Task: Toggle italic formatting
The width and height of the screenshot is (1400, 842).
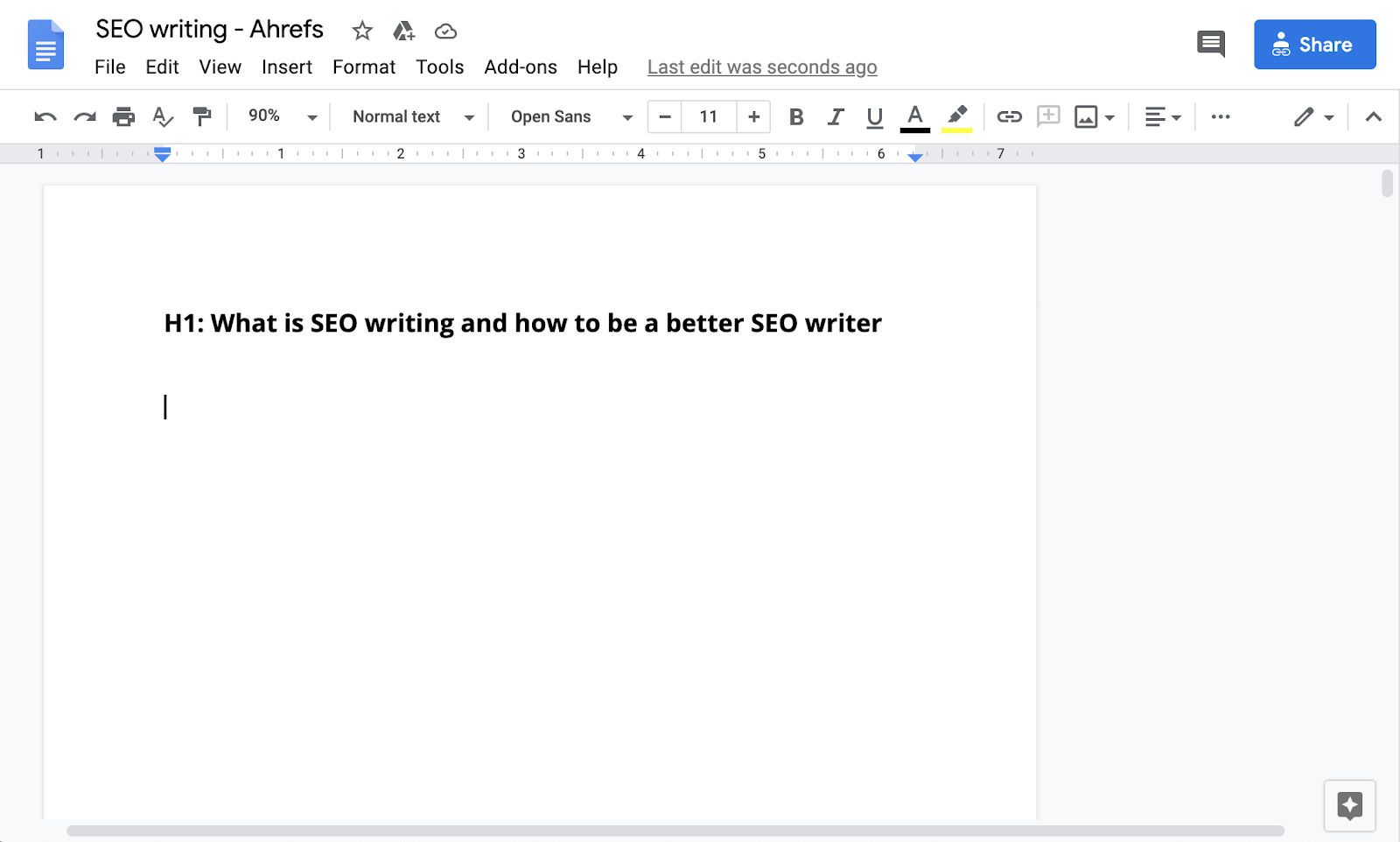Action: point(835,116)
